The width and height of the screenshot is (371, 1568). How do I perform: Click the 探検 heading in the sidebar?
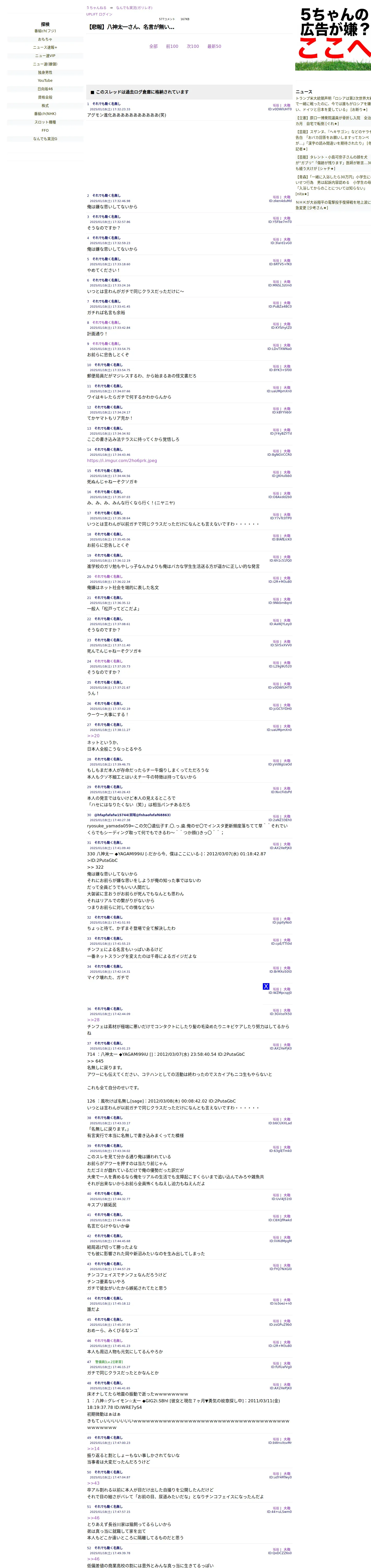pyautogui.click(x=45, y=24)
